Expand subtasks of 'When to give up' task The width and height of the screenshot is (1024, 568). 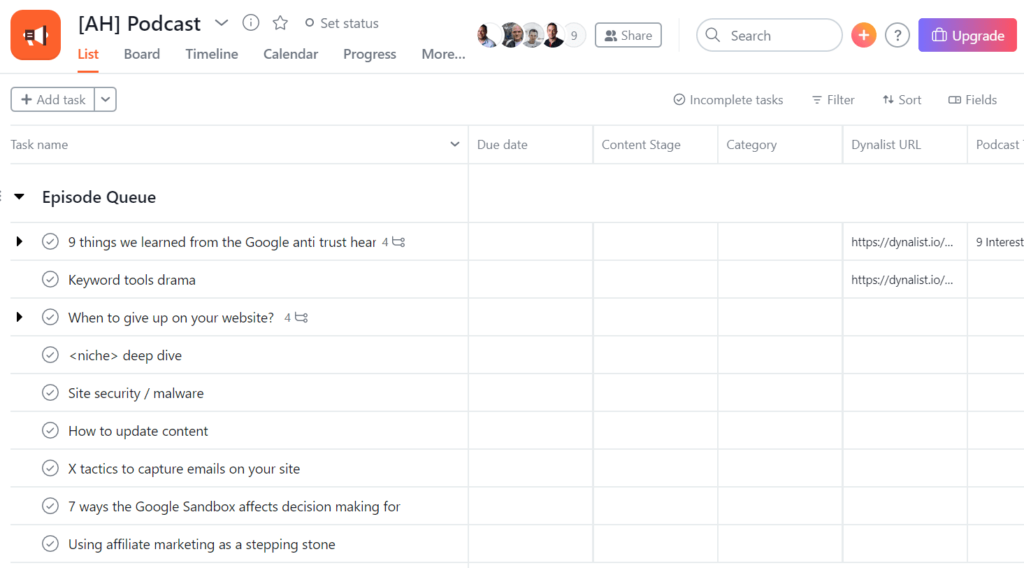coord(20,317)
